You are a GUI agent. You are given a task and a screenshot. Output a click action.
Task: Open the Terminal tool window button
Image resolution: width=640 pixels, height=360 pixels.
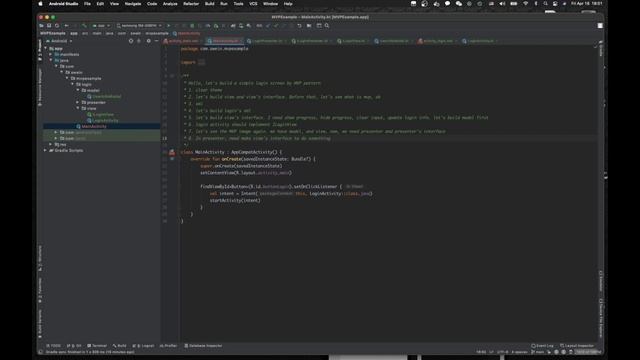pos(97,346)
